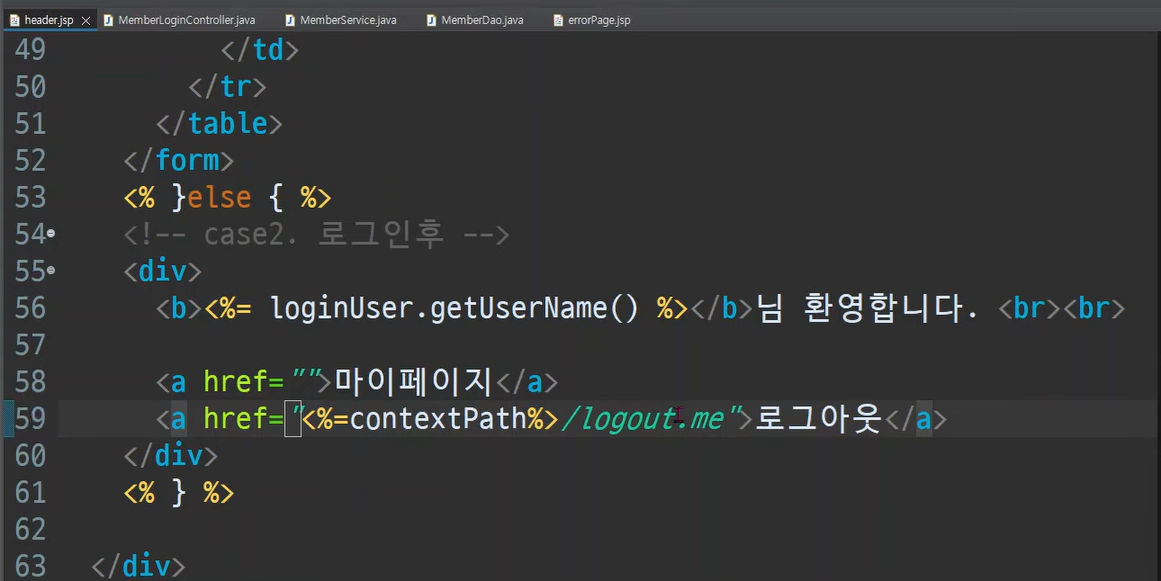
Task: Collapse the comment fold at line 54
Action: pyautogui.click(x=51, y=233)
